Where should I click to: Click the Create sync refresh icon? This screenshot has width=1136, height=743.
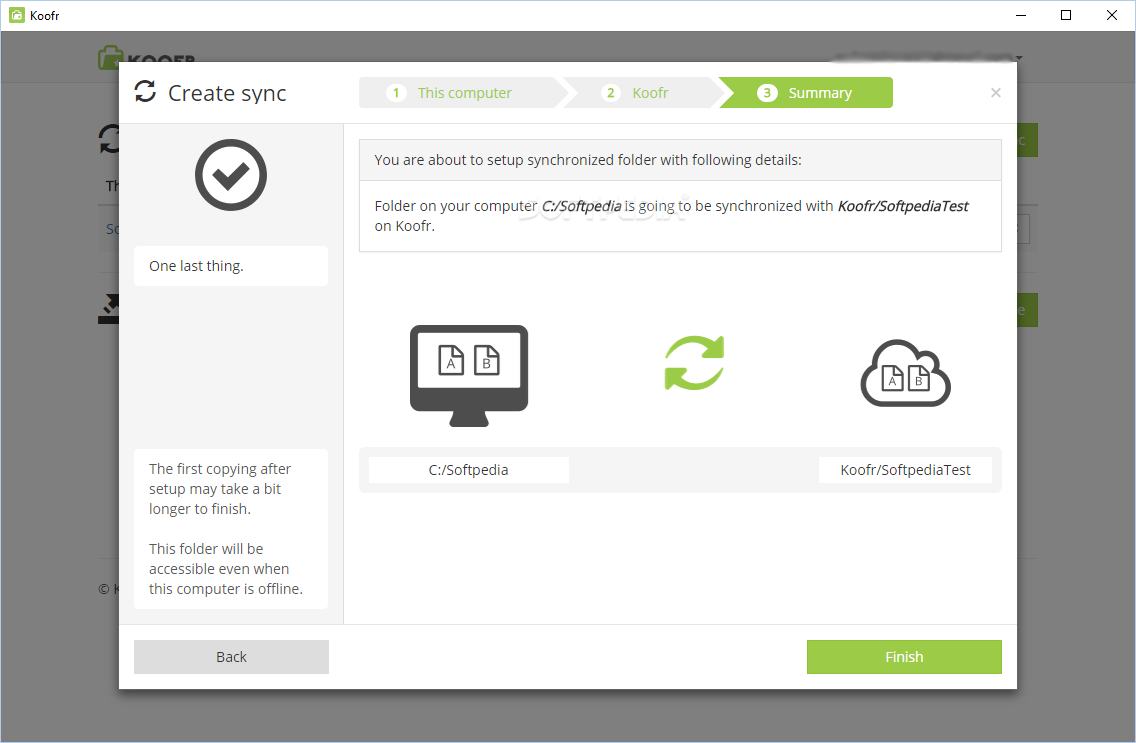(x=145, y=92)
